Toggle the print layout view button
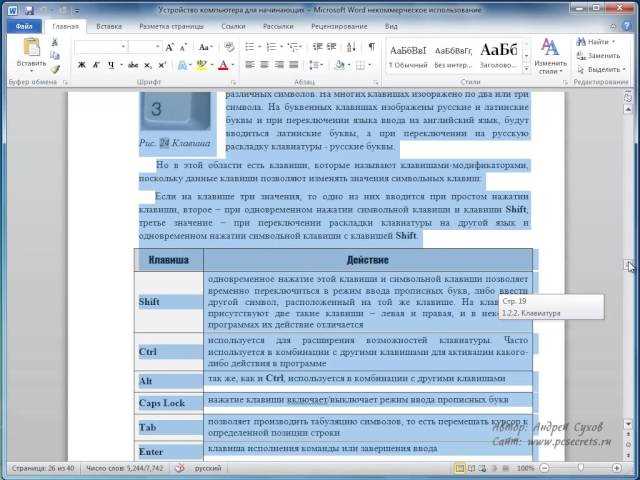 tap(460, 468)
